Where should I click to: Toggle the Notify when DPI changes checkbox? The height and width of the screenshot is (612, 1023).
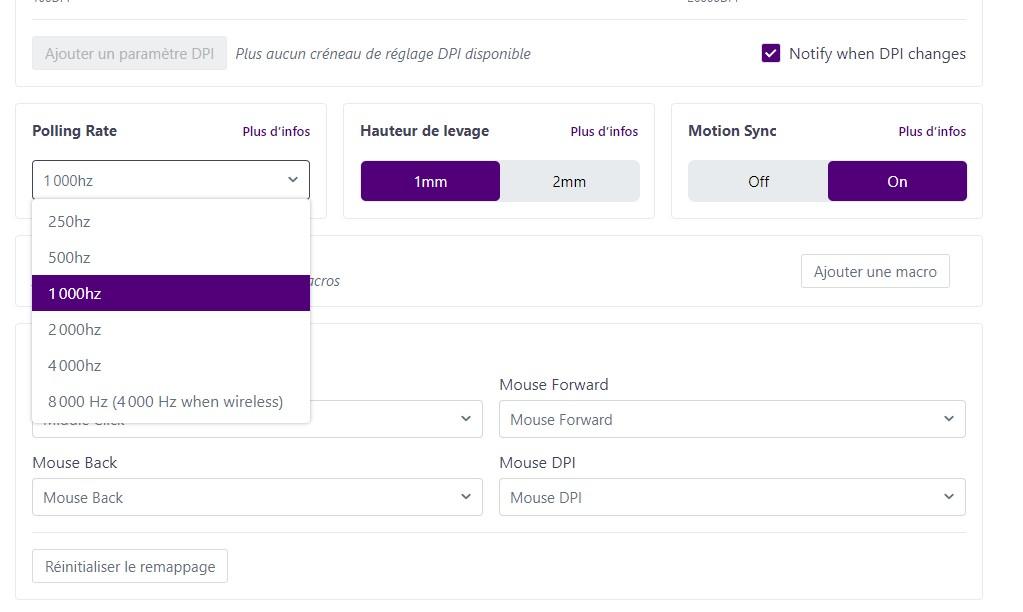coord(771,54)
